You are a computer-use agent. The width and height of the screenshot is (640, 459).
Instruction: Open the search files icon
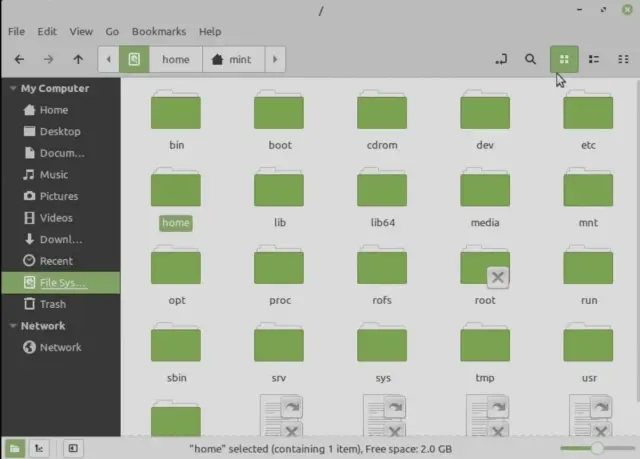[x=531, y=59]
